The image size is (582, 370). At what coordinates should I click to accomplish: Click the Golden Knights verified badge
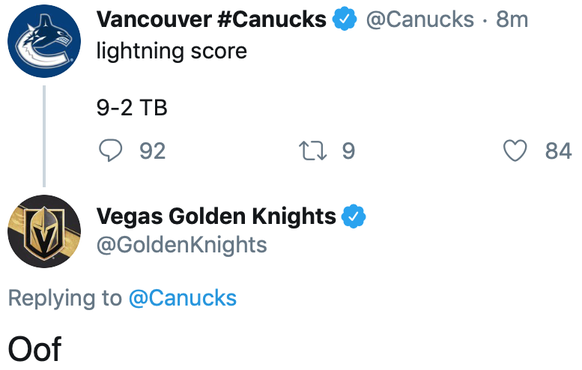coord(353,216)
